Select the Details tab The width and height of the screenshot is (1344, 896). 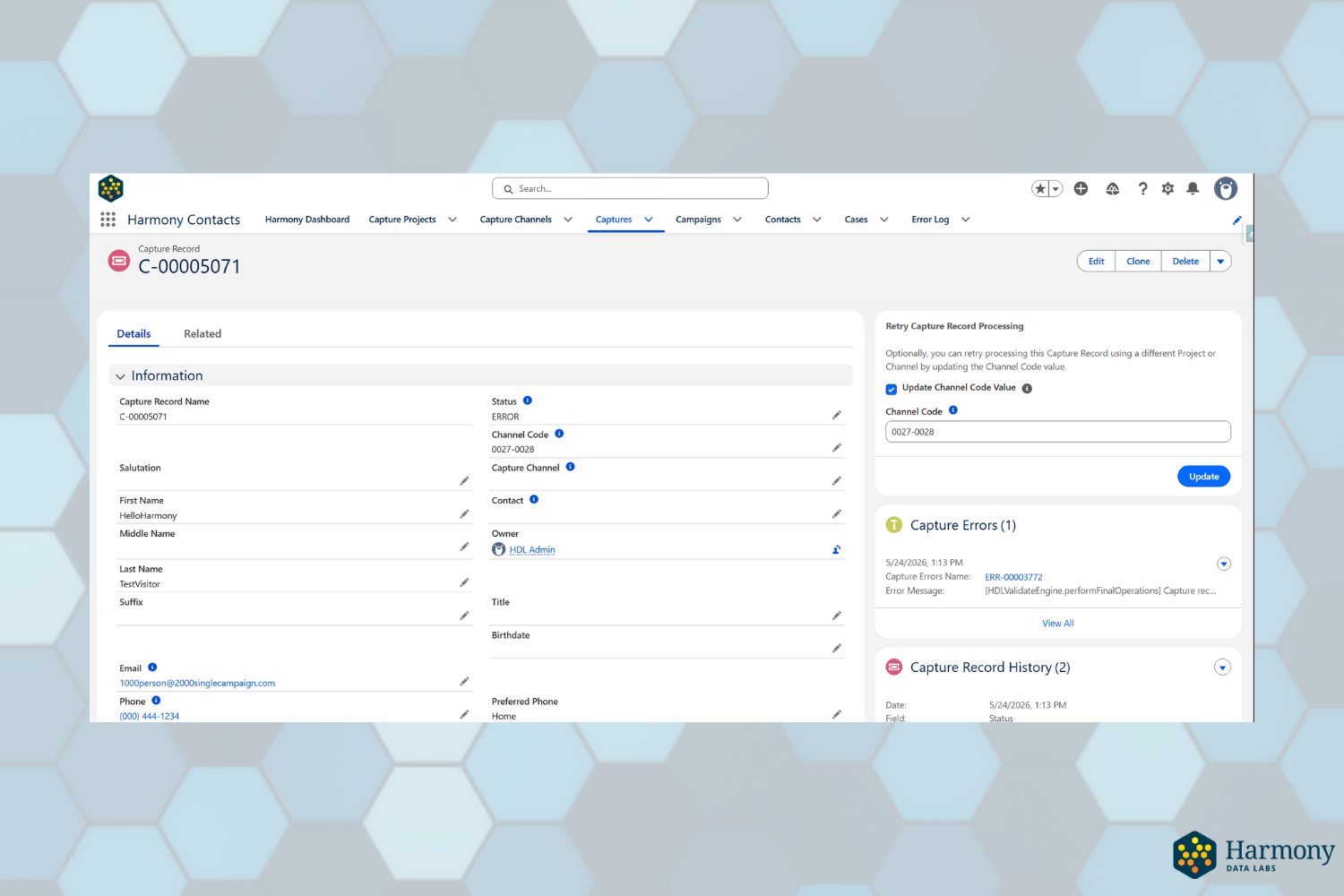(x=134, y=334)
